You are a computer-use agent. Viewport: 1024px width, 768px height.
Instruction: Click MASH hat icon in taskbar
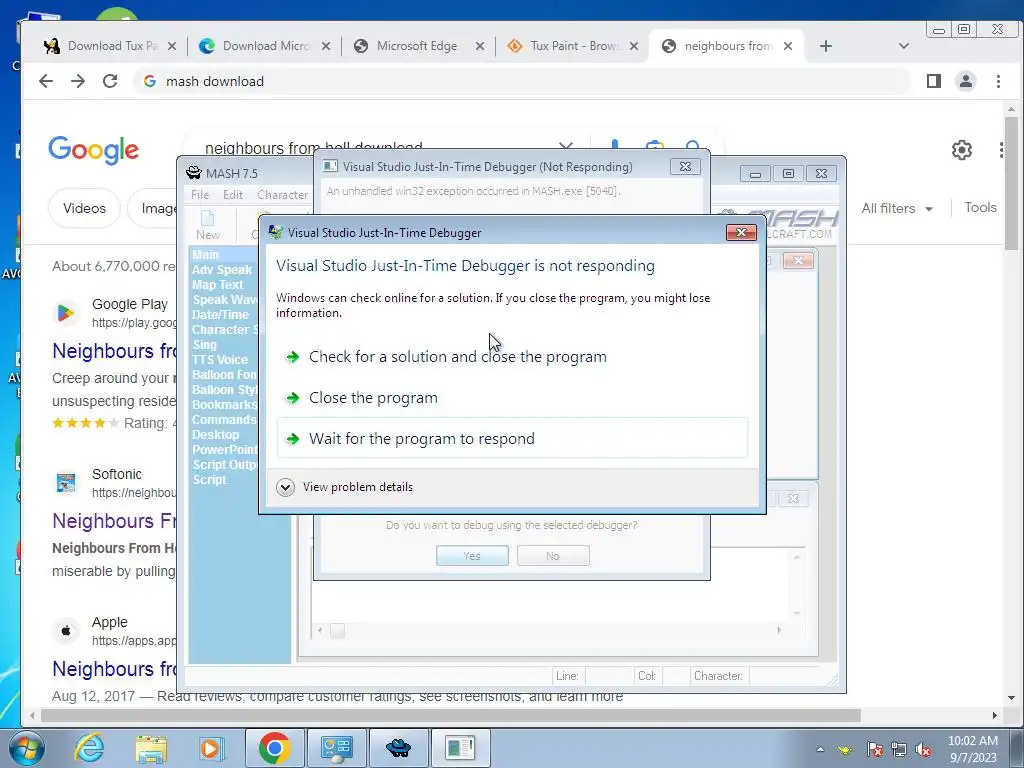click(398, 748)
